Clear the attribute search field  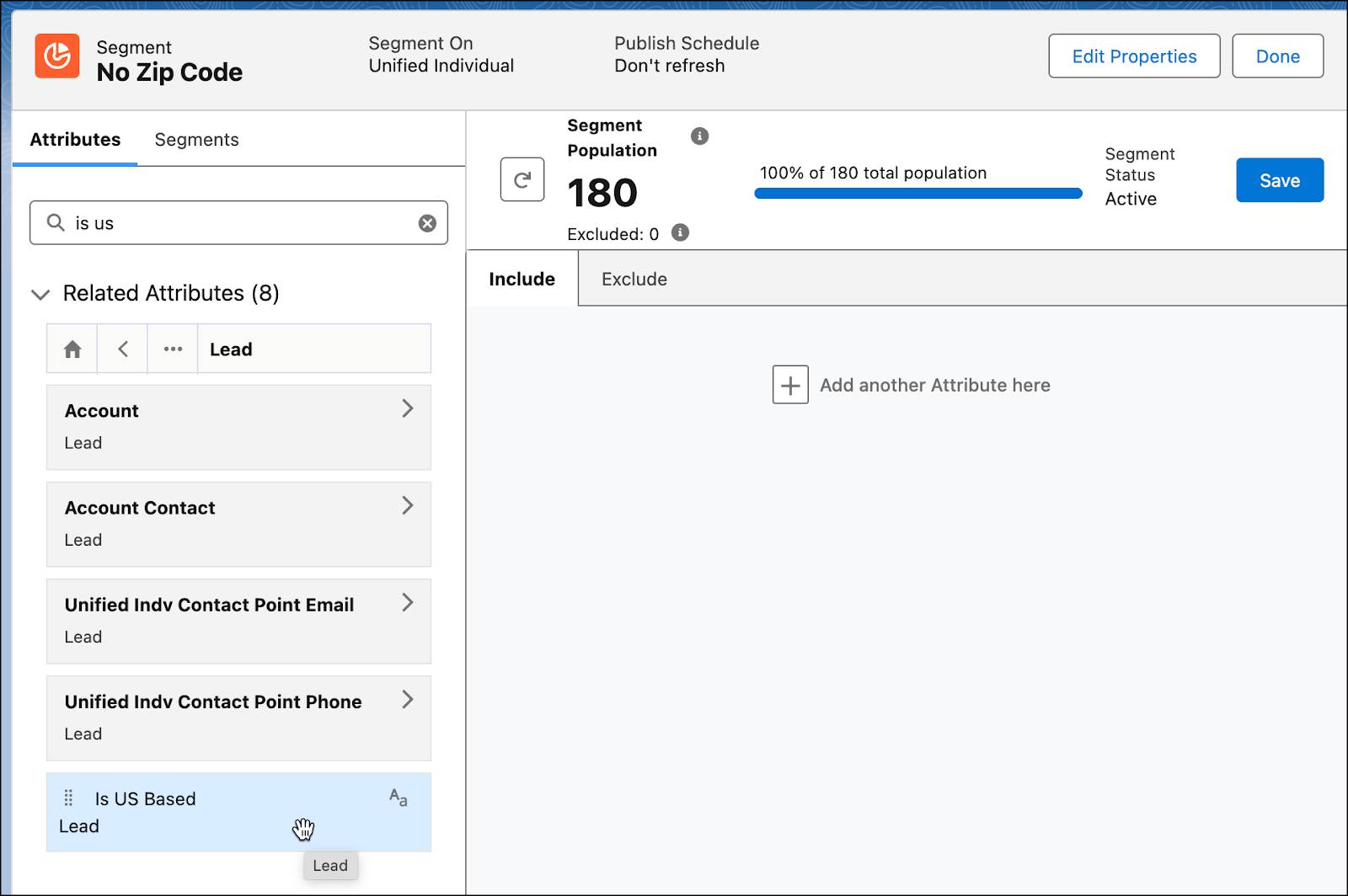point(427,223)
